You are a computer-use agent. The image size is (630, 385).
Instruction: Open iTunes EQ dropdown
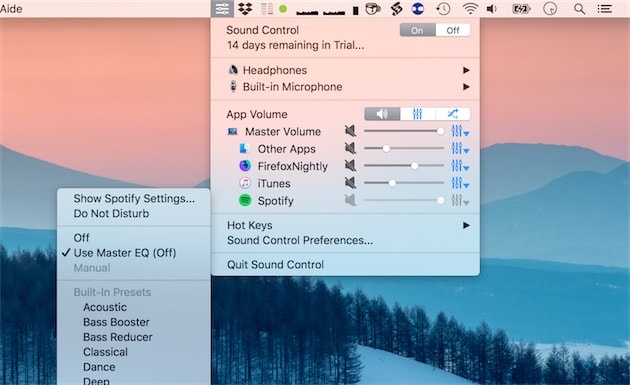click(x=460, y=183)
